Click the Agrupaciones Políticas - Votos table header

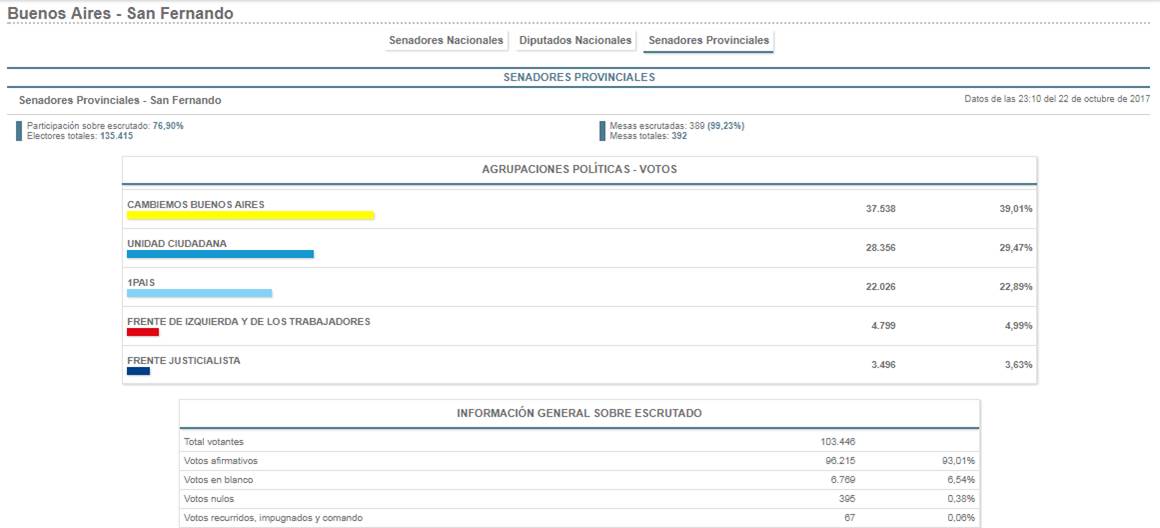[x=579, y=170]
